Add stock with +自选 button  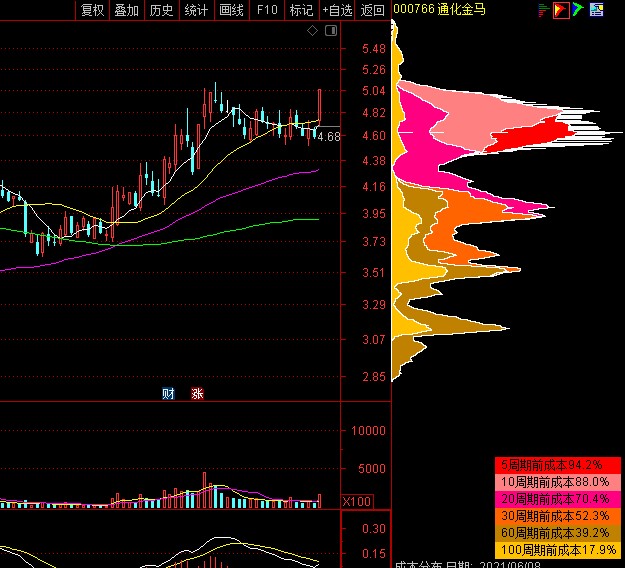(337, 10)
